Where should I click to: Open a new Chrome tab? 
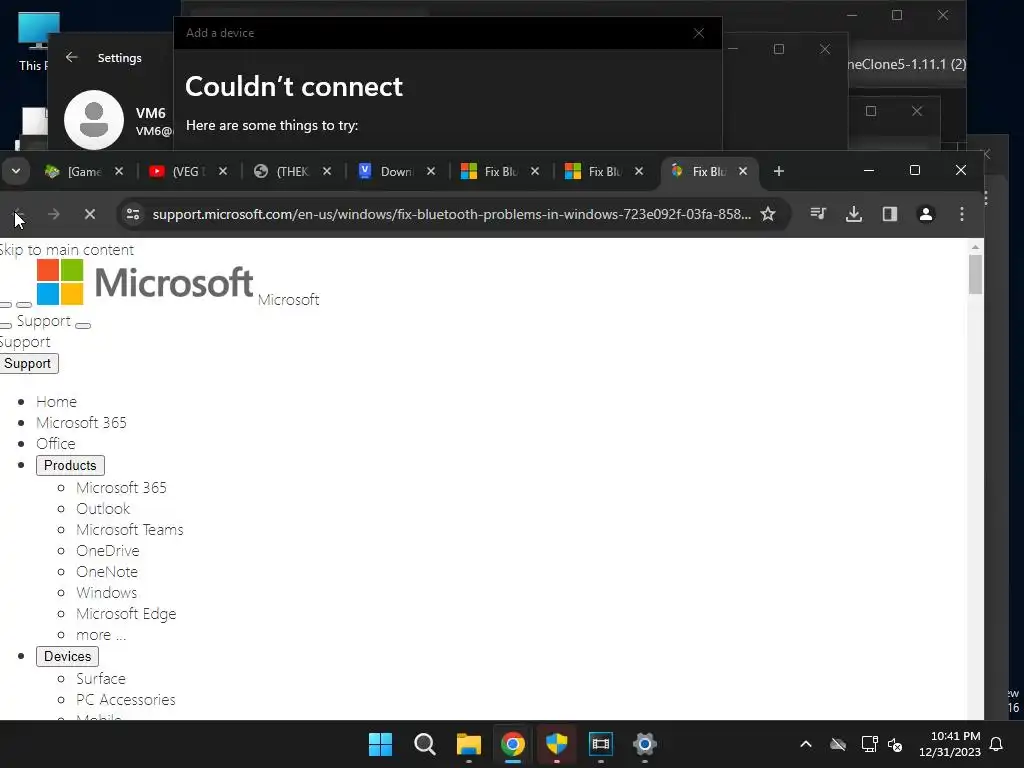(x=778, y=171)
